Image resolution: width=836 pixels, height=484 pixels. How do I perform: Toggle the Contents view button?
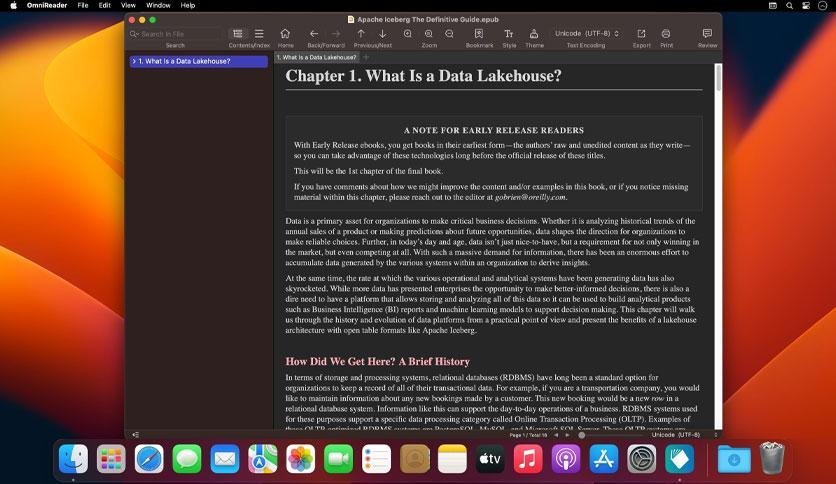pyautogui.click(x=238, y=34)
